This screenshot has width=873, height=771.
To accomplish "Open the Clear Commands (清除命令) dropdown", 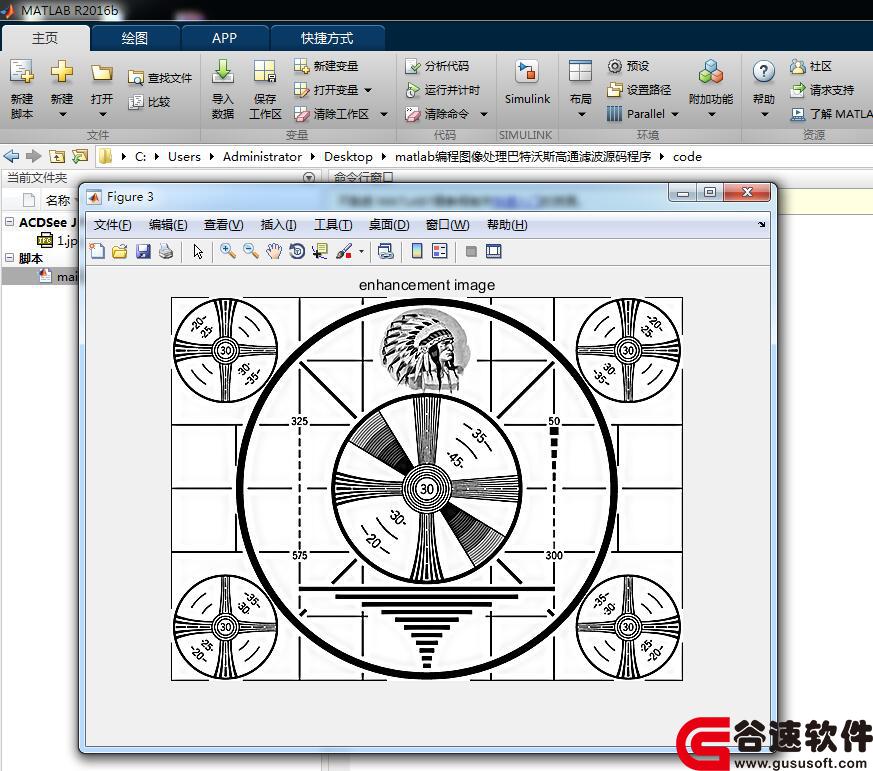I will 484,114.
